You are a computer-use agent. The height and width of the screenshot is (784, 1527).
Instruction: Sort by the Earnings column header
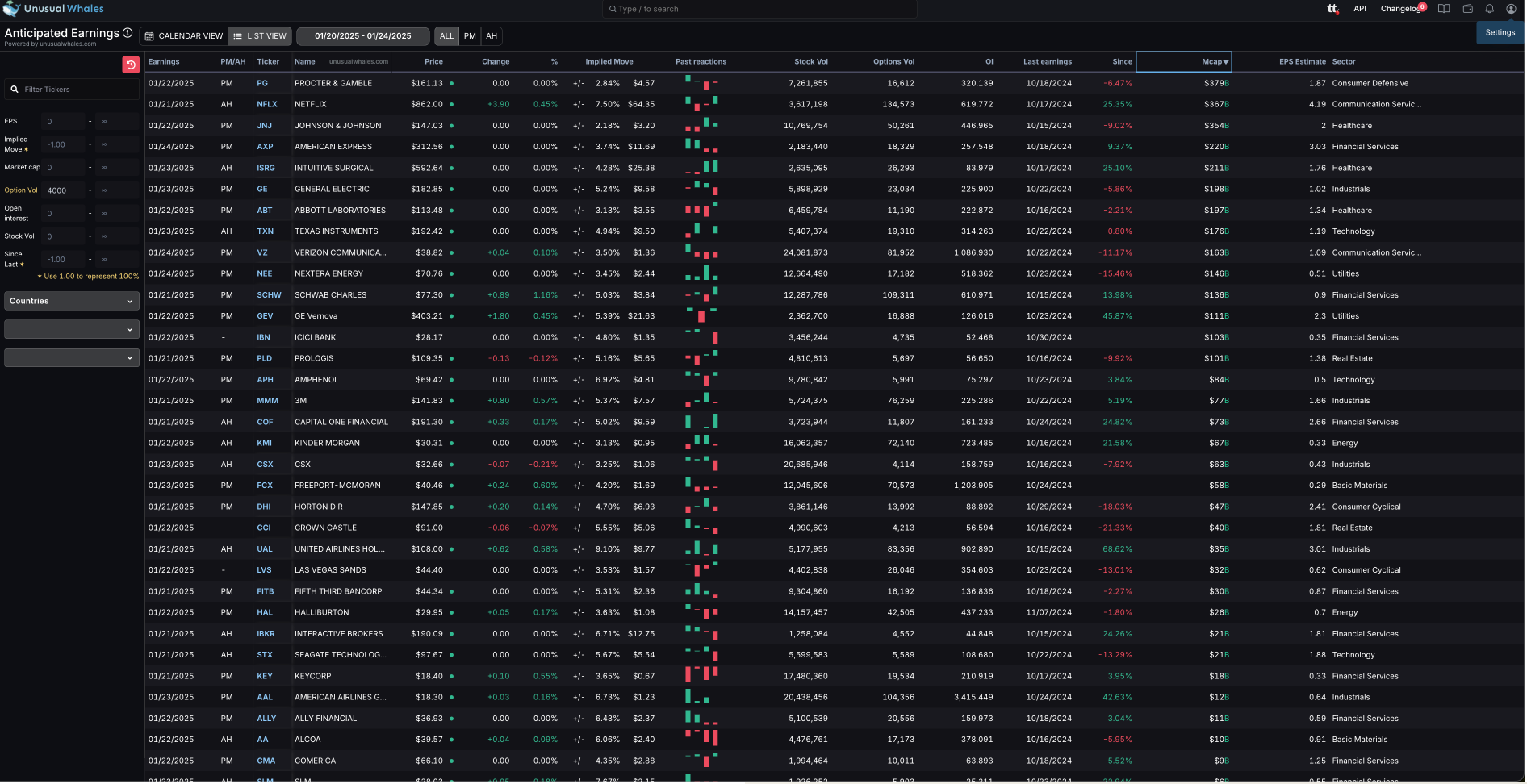[164, 62]
